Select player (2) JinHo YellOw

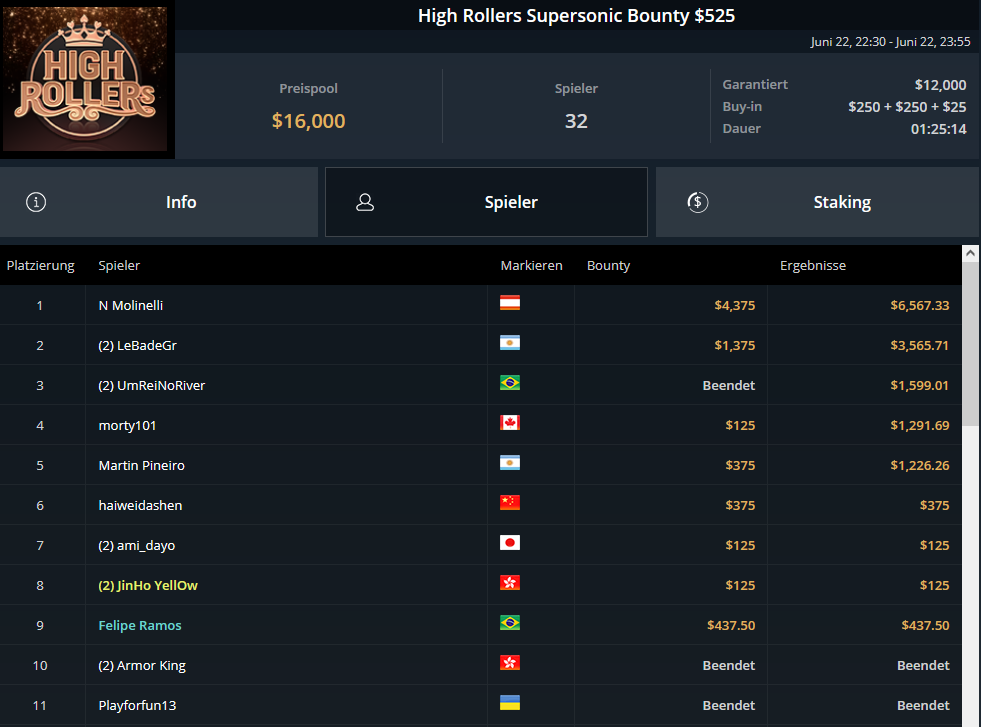pos(148,586)
